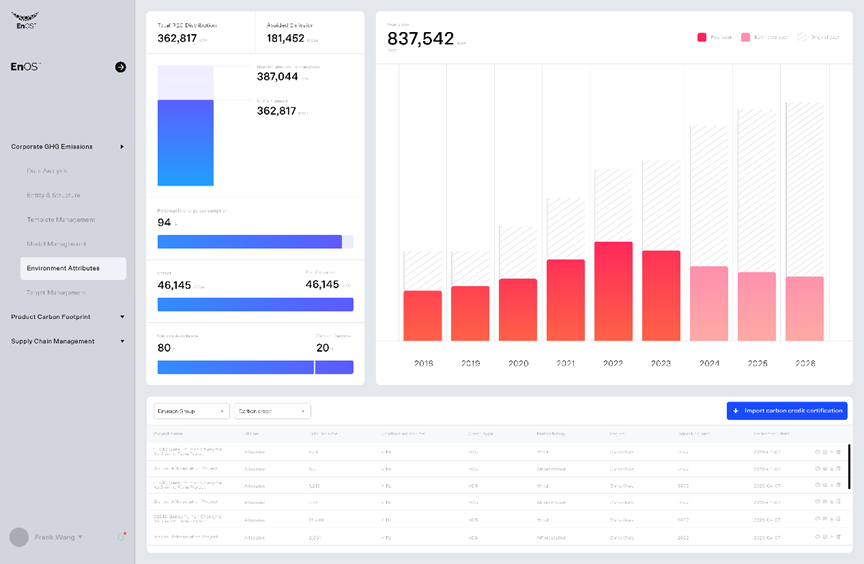Click the notification icon next to Frank Wang

coord(121,537)
